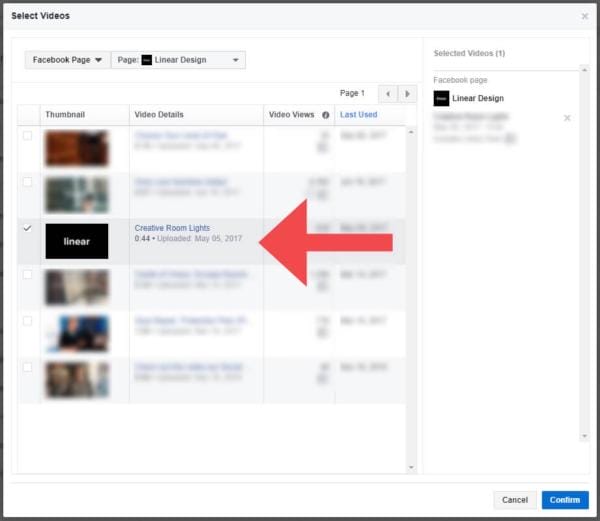Click the Thumbnail column header
The width and height of the screenshot is (600, 521).
tap(65, 115)
